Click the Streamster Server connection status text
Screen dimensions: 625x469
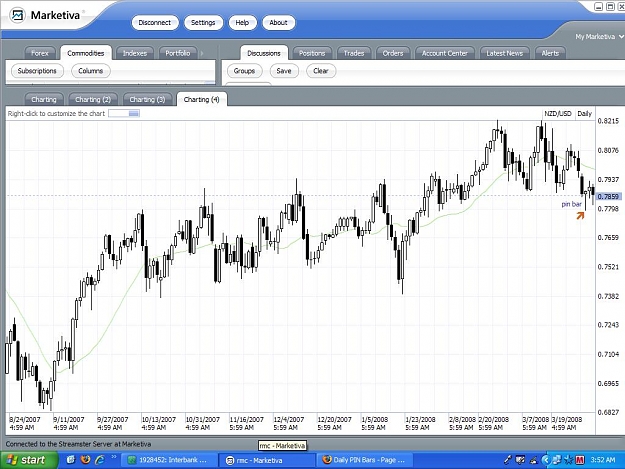point(78,444)
